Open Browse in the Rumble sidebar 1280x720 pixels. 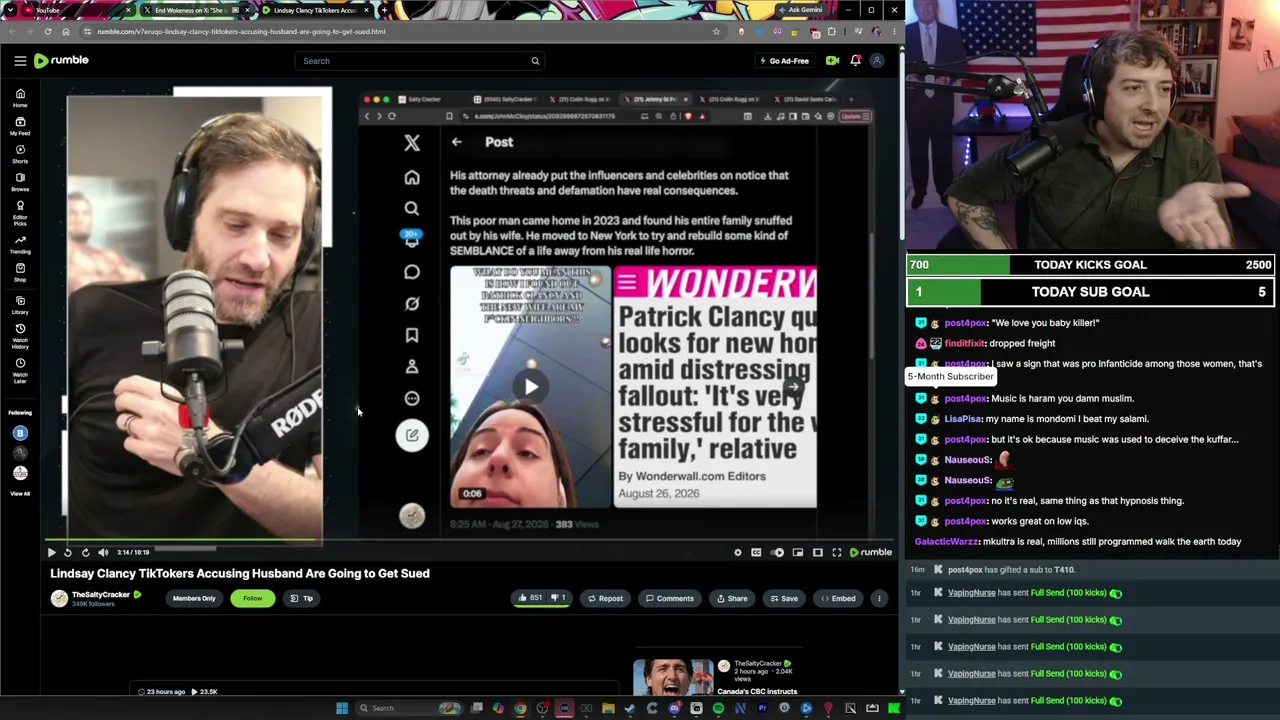[20, 182]
